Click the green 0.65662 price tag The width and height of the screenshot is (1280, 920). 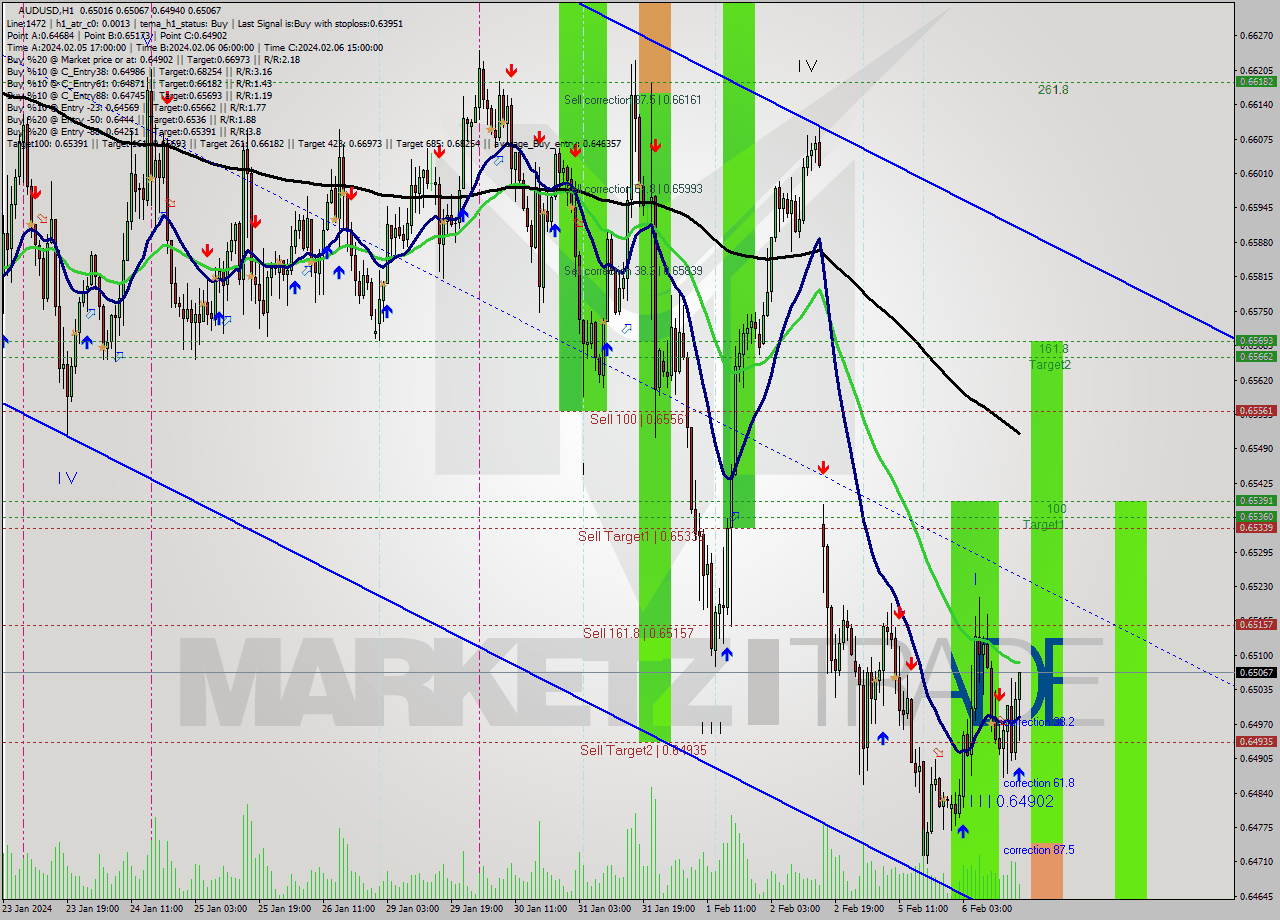(1255, 356)
